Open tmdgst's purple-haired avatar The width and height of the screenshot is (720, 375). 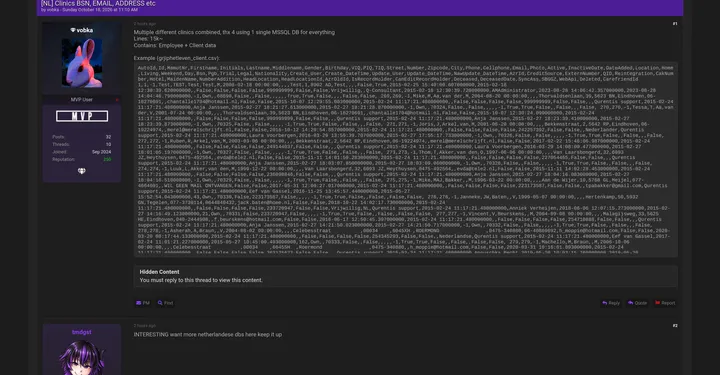click(x=82, y=358)
